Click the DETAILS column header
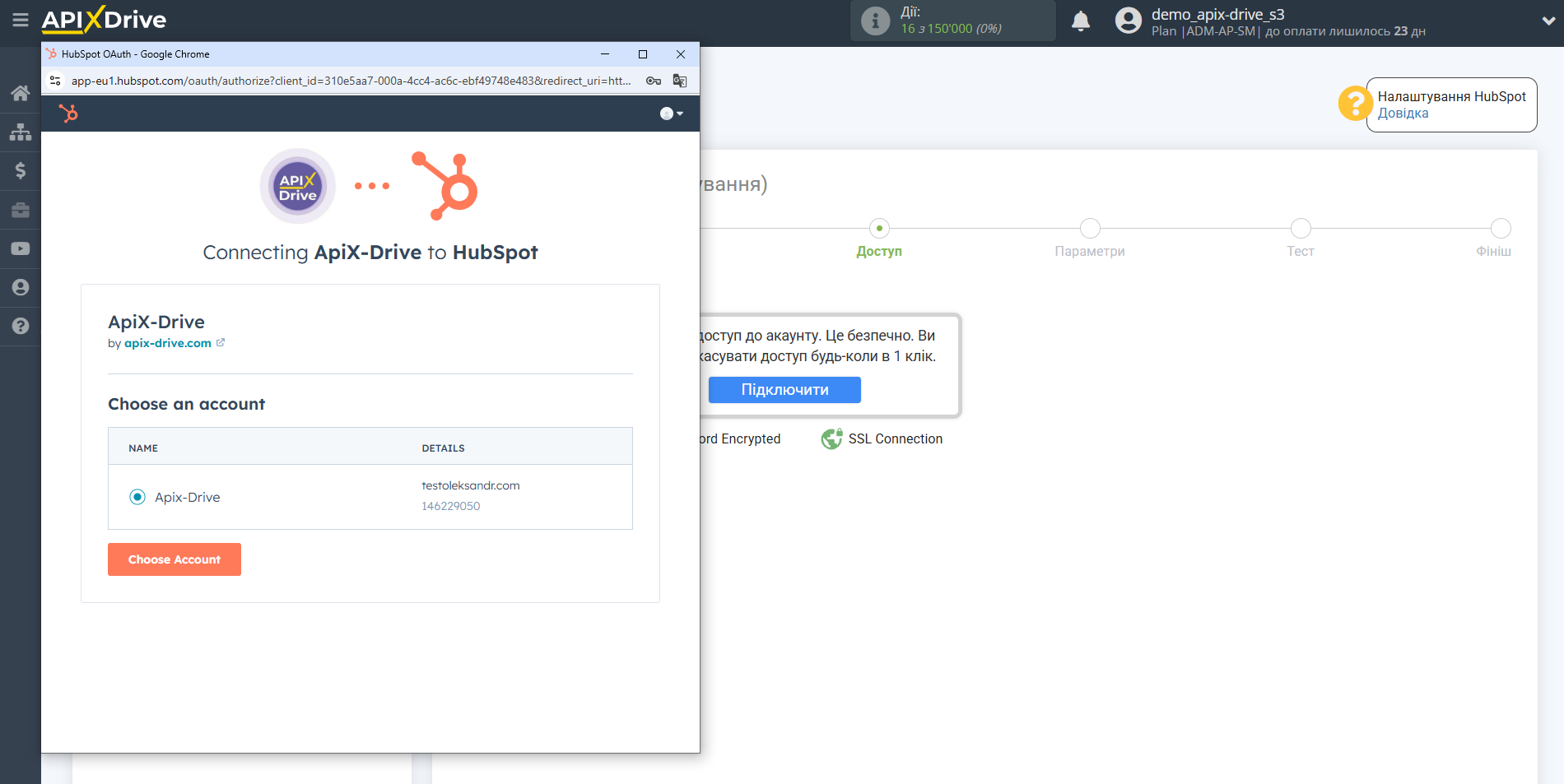 tap(443, 448)
